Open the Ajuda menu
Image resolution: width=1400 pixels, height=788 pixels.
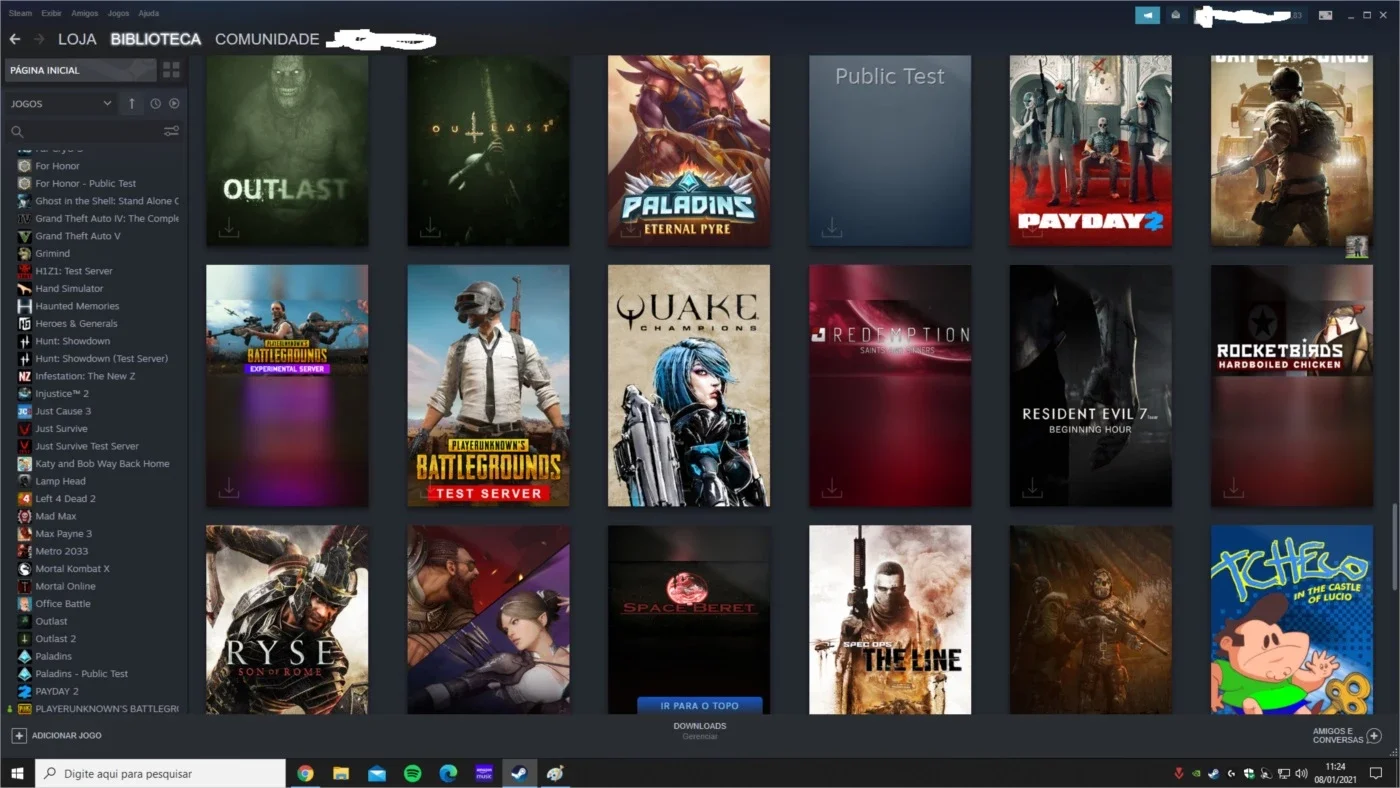(148, 14)
